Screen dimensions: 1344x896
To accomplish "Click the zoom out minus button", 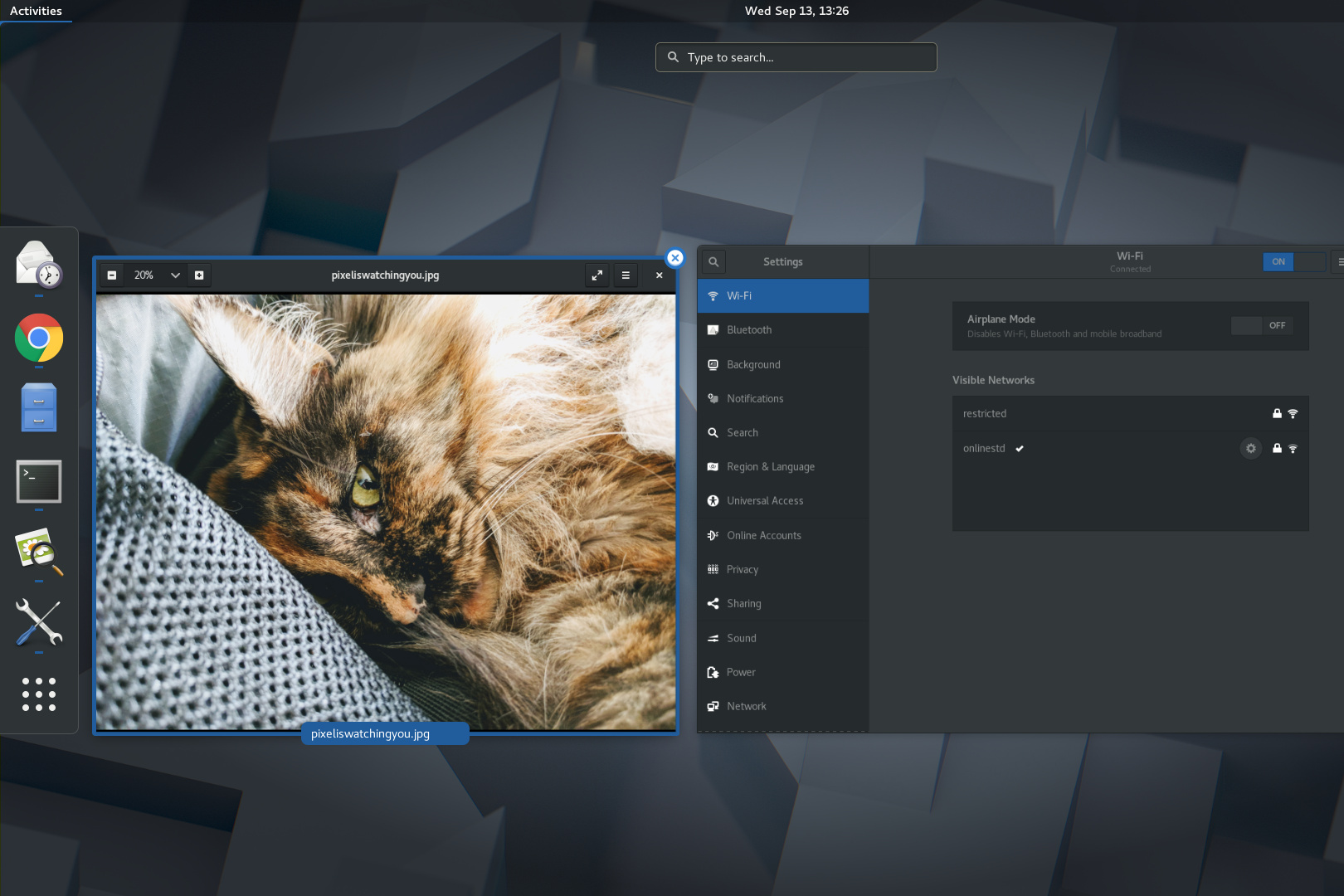I will (x=112, y=275).
